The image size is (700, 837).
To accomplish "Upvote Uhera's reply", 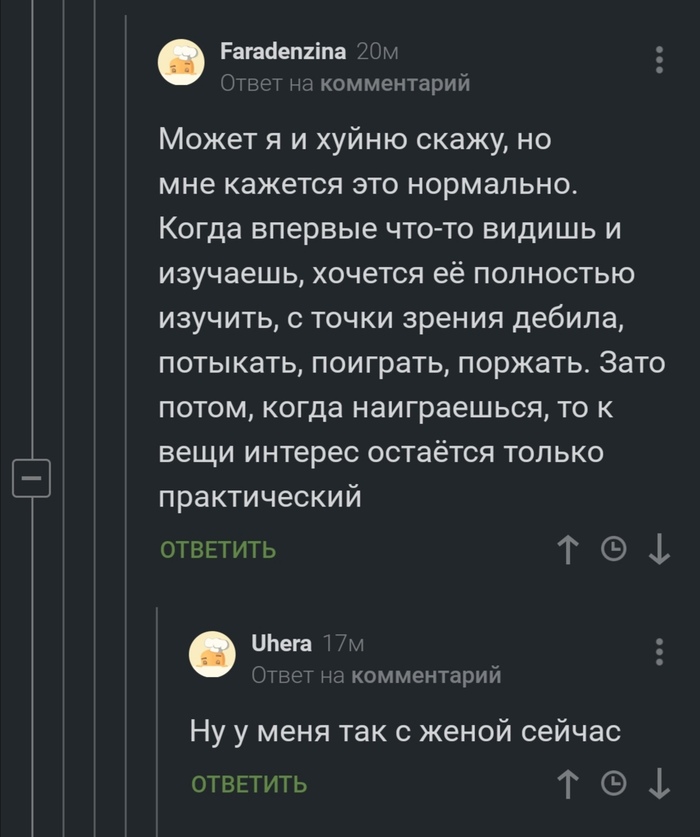I will point(568,786).
